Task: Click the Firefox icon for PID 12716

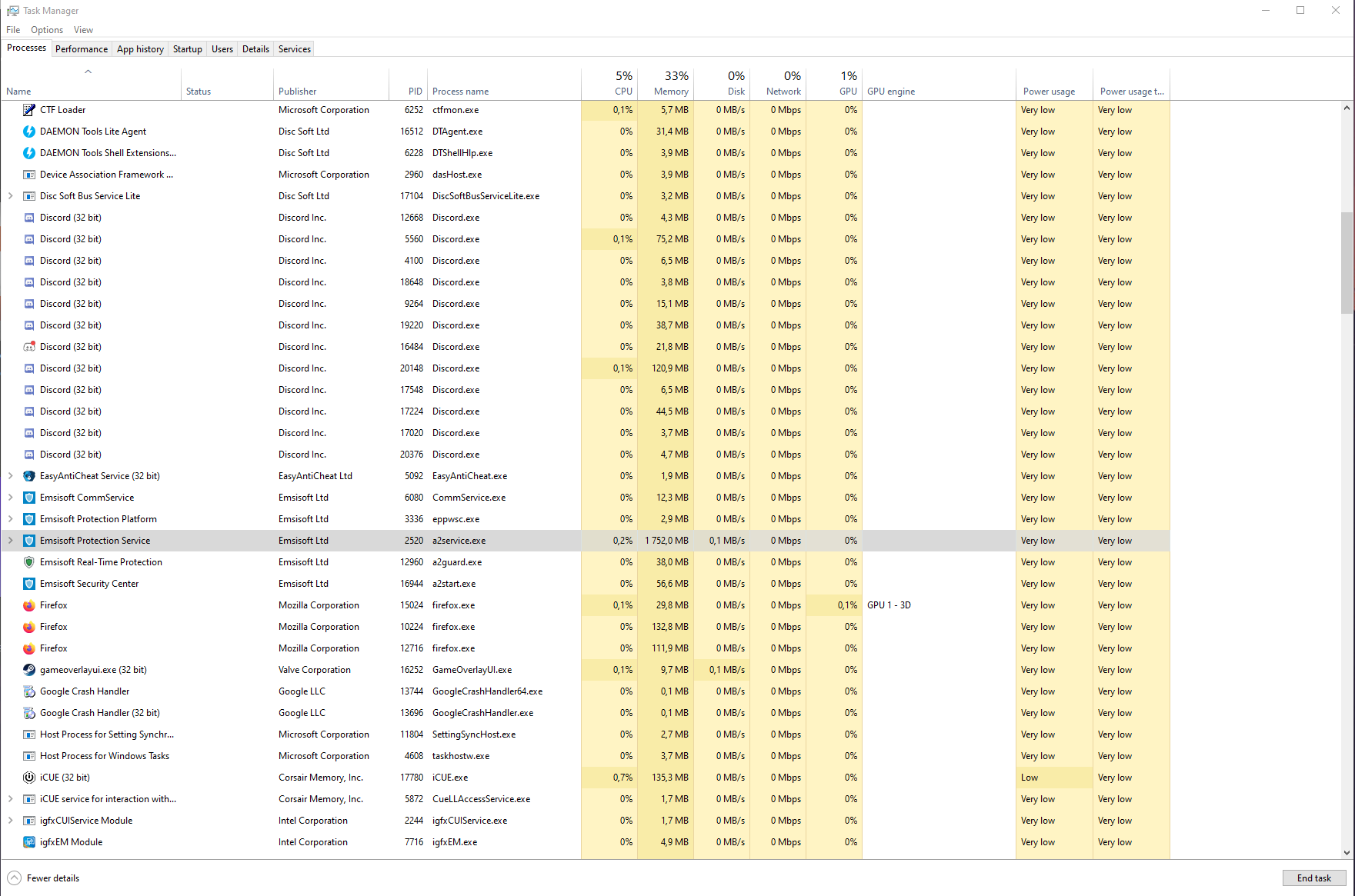Action: click(x=29, y=648)
